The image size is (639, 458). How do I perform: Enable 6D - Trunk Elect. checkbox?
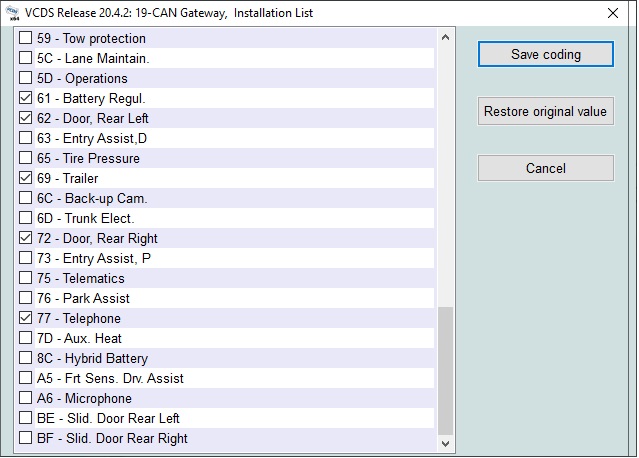pyautogui.click(x=25, y=218)
